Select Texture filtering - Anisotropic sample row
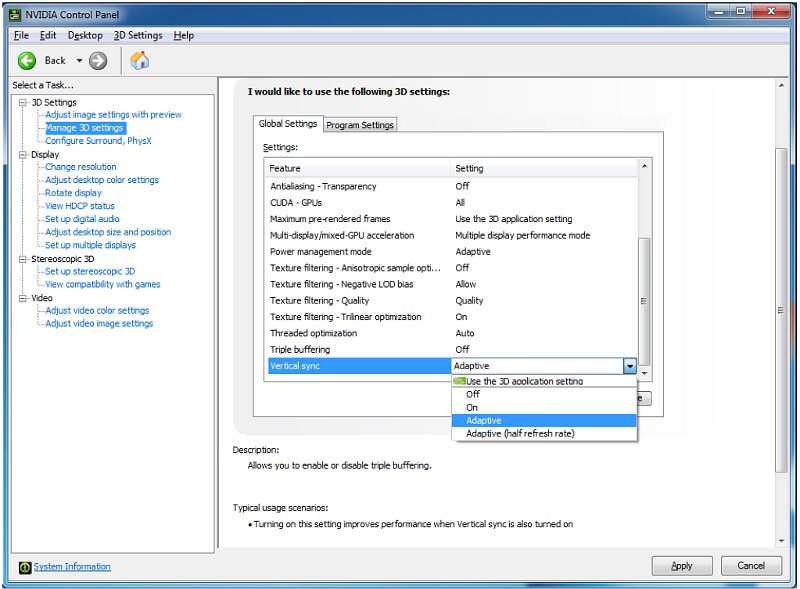The image size is (800, 589). click(x=452, y=268)
